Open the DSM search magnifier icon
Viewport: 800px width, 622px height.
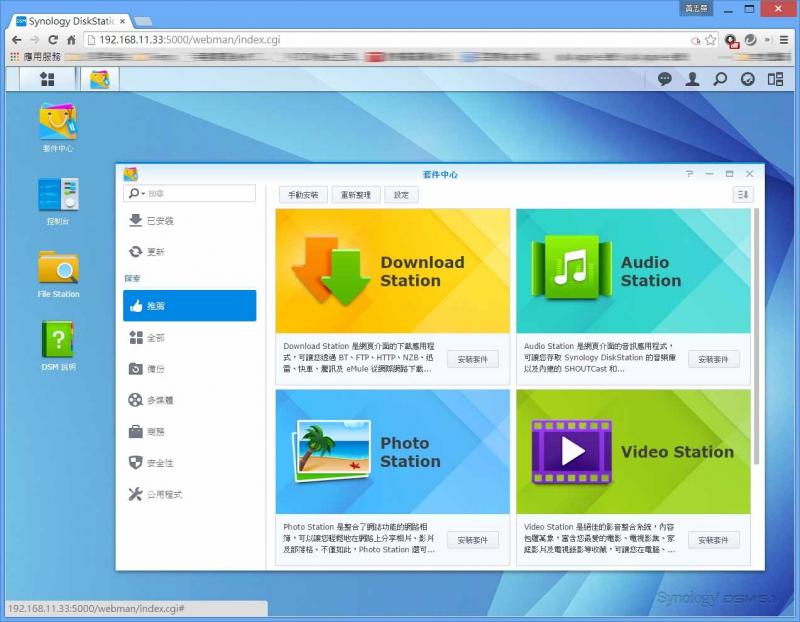[x=720, y=79]
